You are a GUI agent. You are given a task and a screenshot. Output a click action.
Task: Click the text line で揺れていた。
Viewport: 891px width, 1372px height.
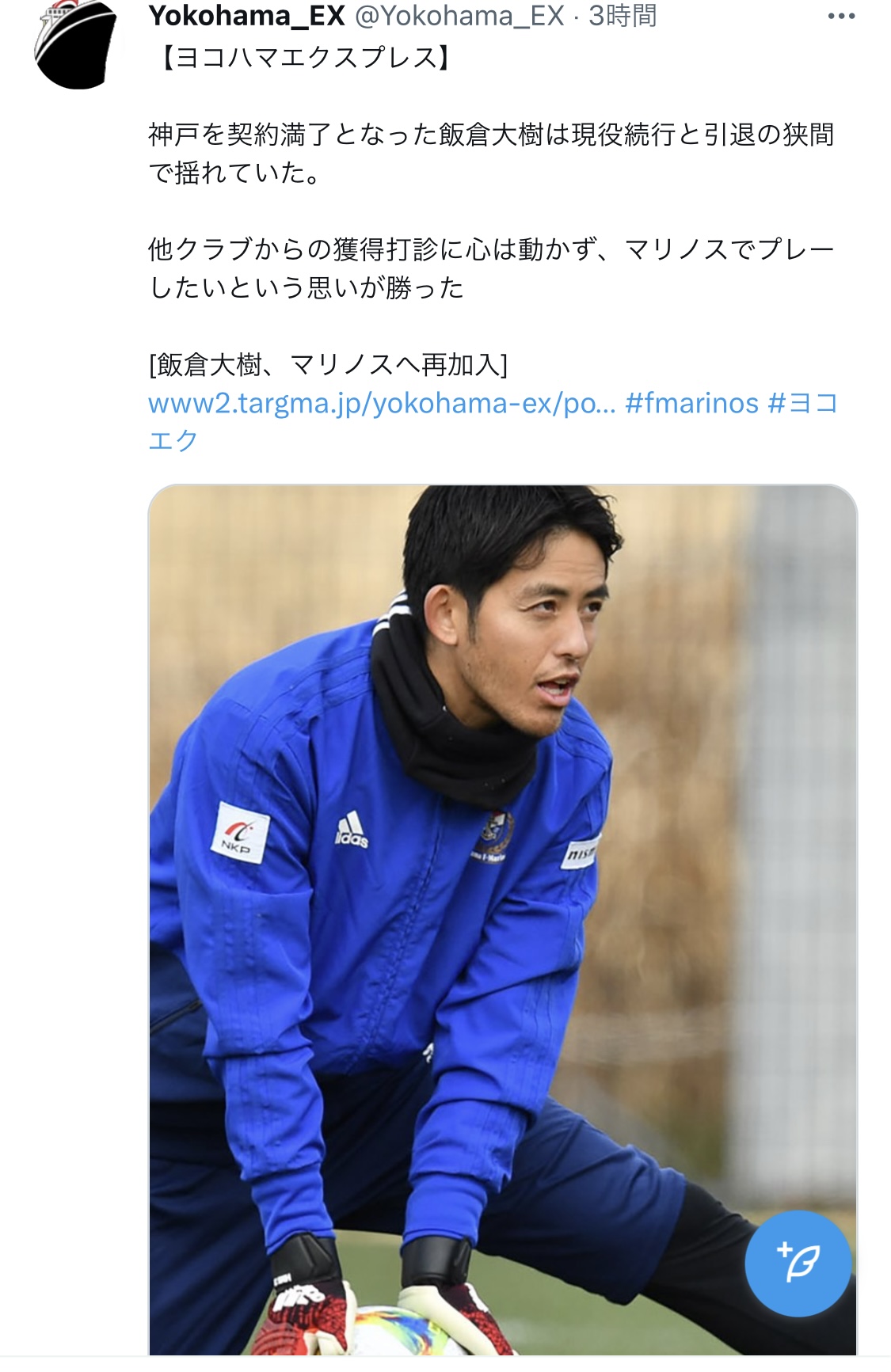tap(236, 173)
